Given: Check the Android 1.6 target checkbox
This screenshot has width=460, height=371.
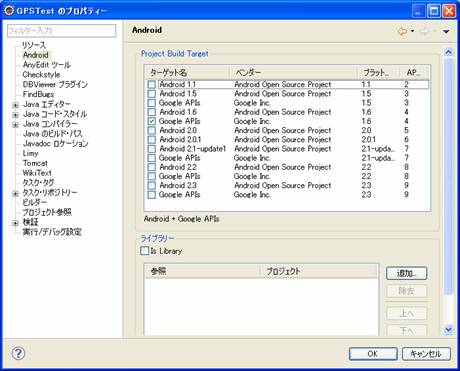Looking at the screenshot, I should pos(152,112).
